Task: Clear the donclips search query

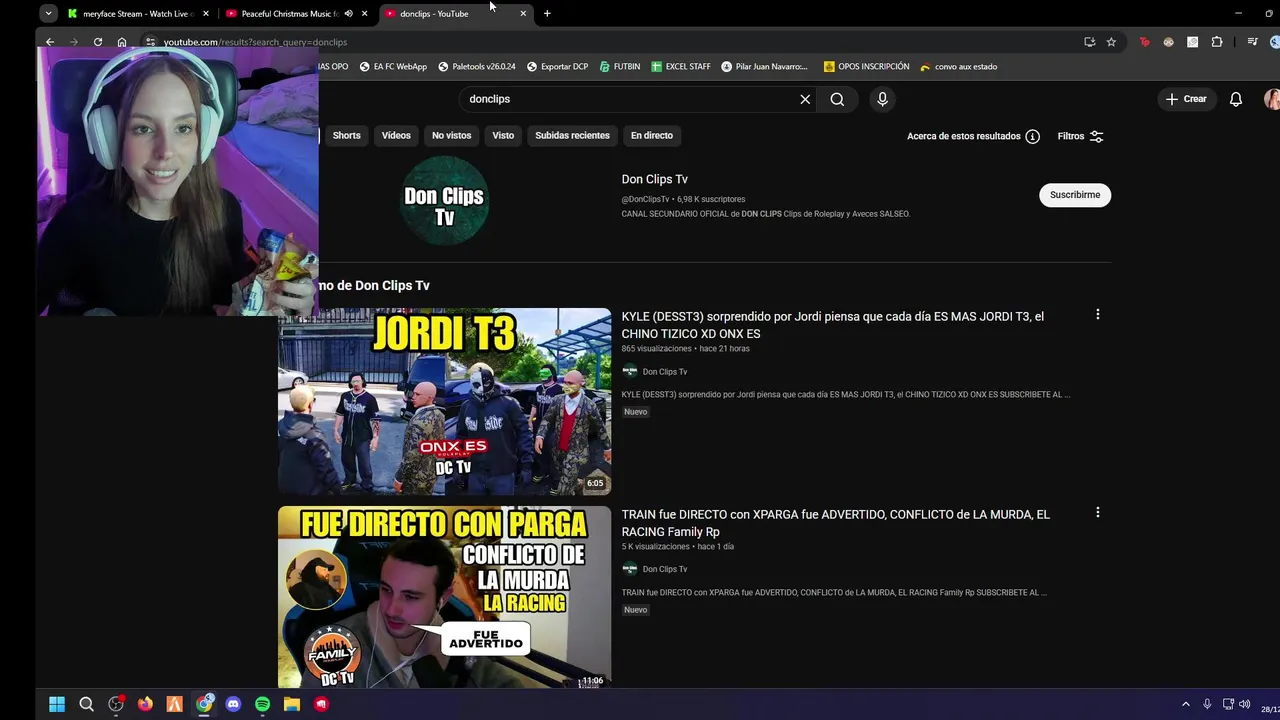Action: [805, 99]
